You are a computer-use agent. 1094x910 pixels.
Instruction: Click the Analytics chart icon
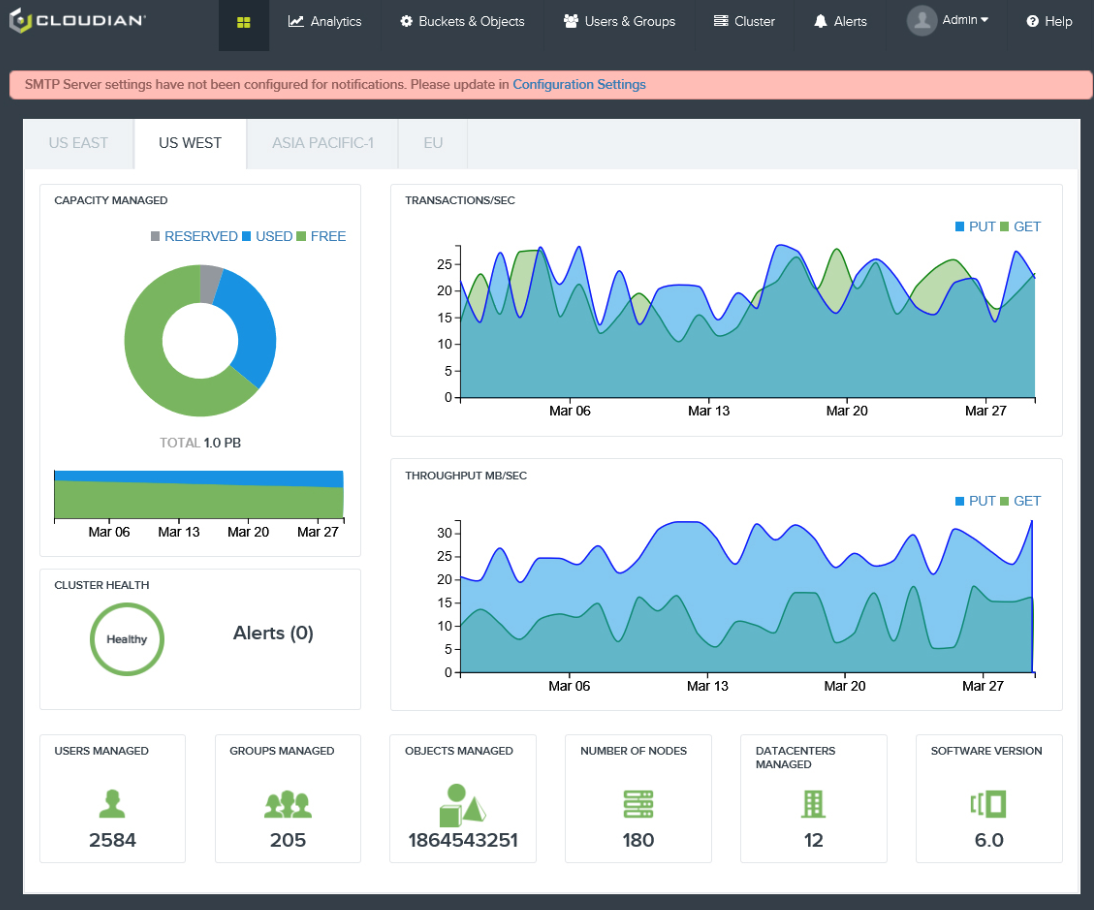[296, 22]
